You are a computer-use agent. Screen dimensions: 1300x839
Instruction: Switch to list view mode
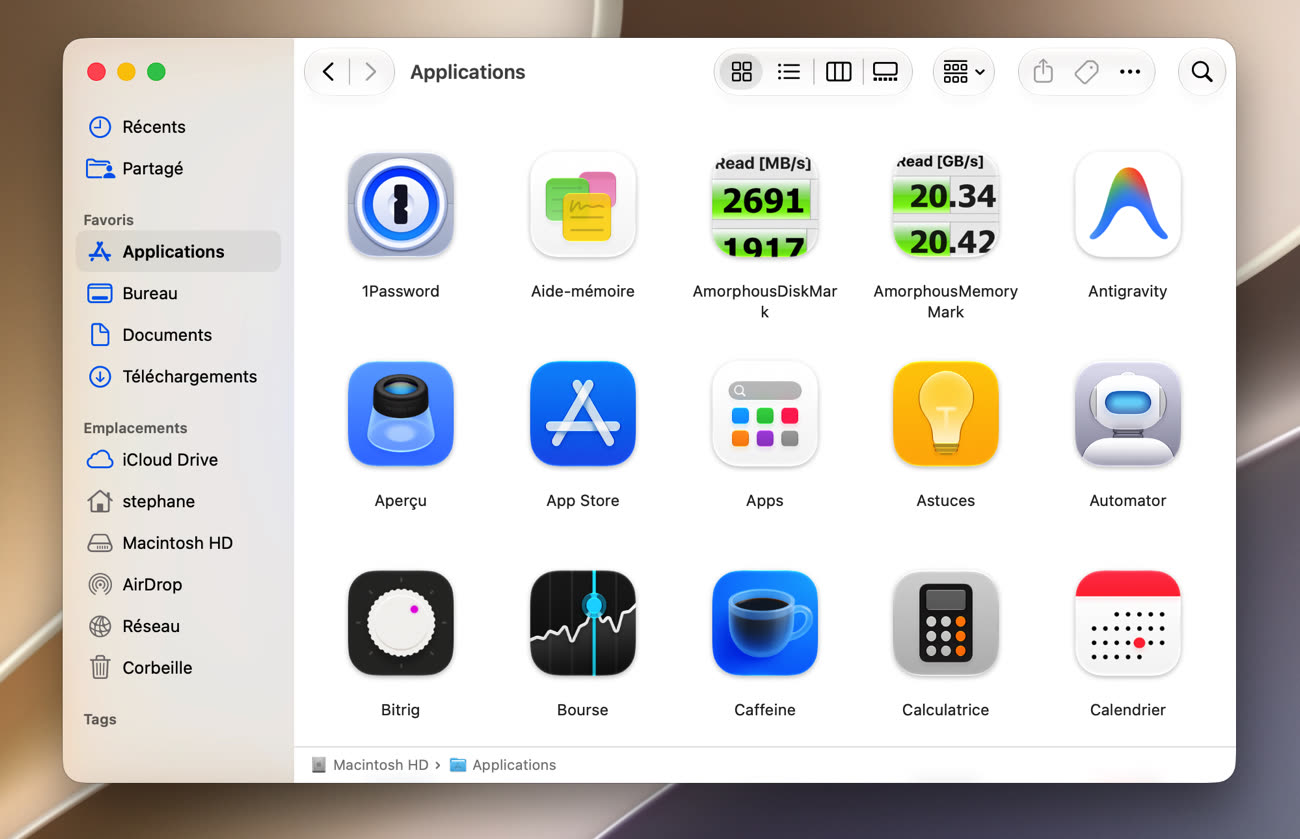(x=789, y=72)
